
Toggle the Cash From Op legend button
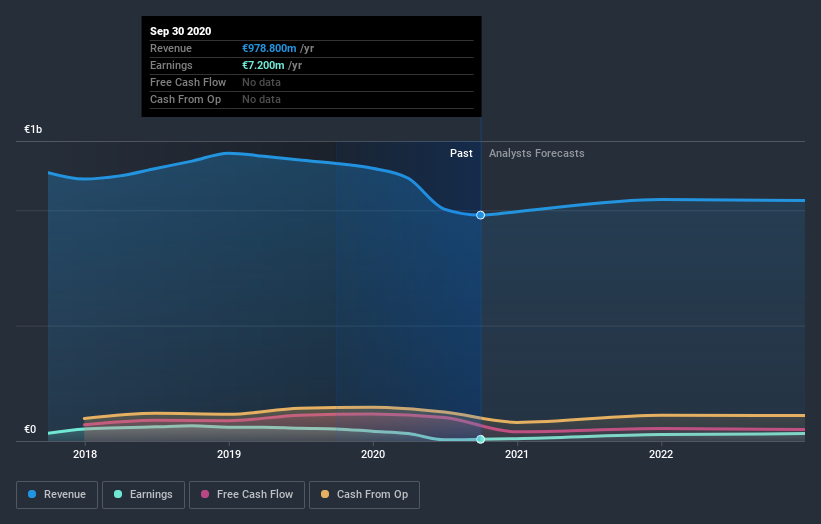pos(364,495)
